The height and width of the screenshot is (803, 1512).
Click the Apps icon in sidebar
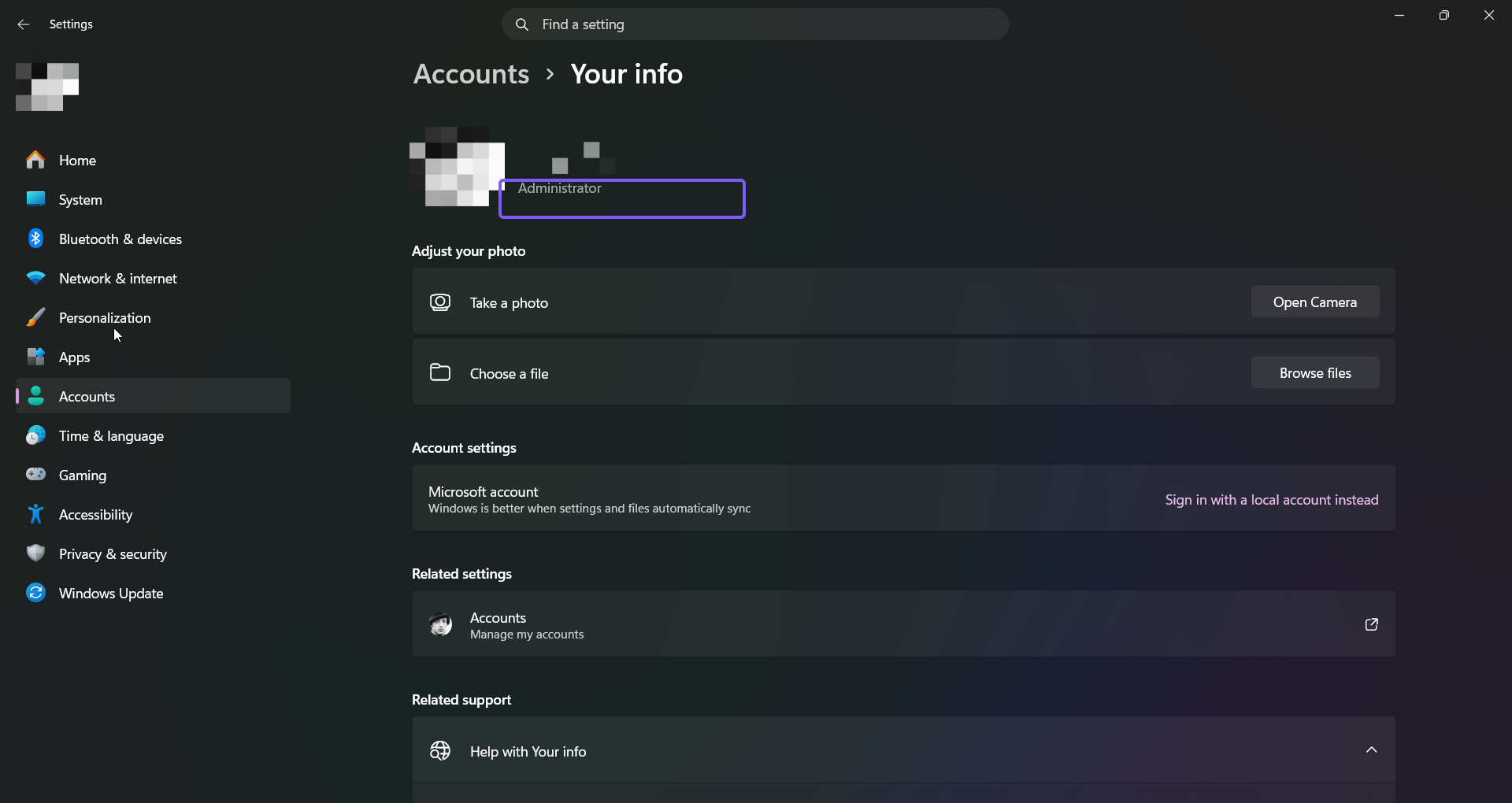35,357
